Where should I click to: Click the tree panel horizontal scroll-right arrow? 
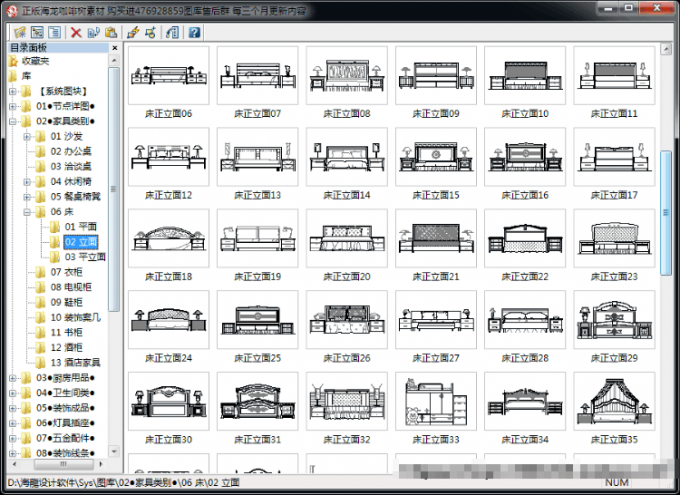(101, 464)
